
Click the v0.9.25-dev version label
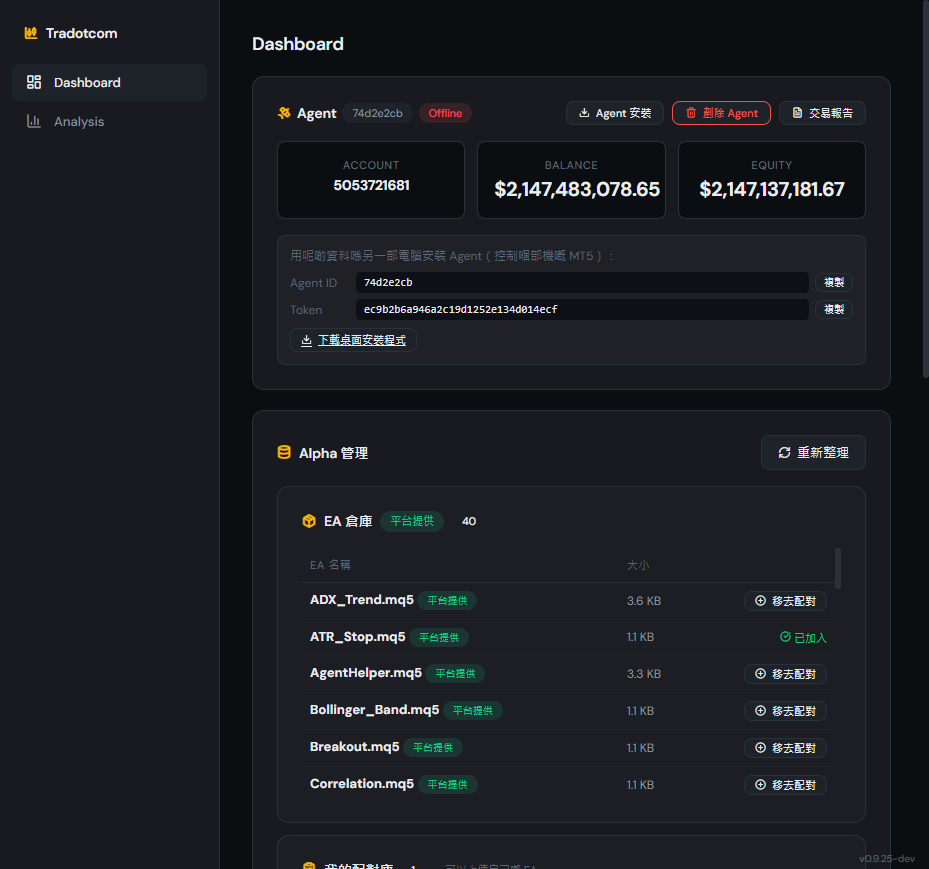pyautogui.click(x=887, y=858)
